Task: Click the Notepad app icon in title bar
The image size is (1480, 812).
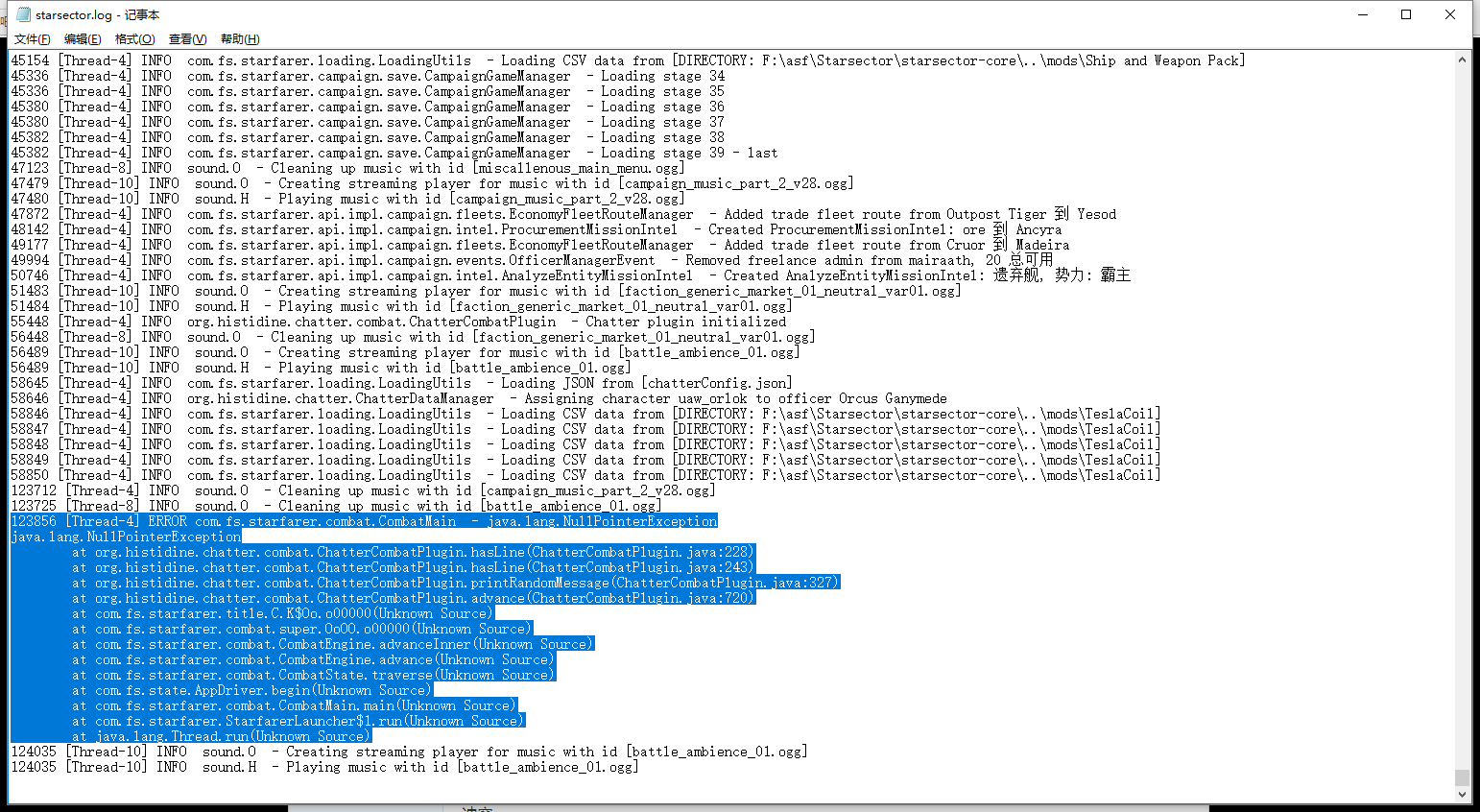Action: click(23, 14)
